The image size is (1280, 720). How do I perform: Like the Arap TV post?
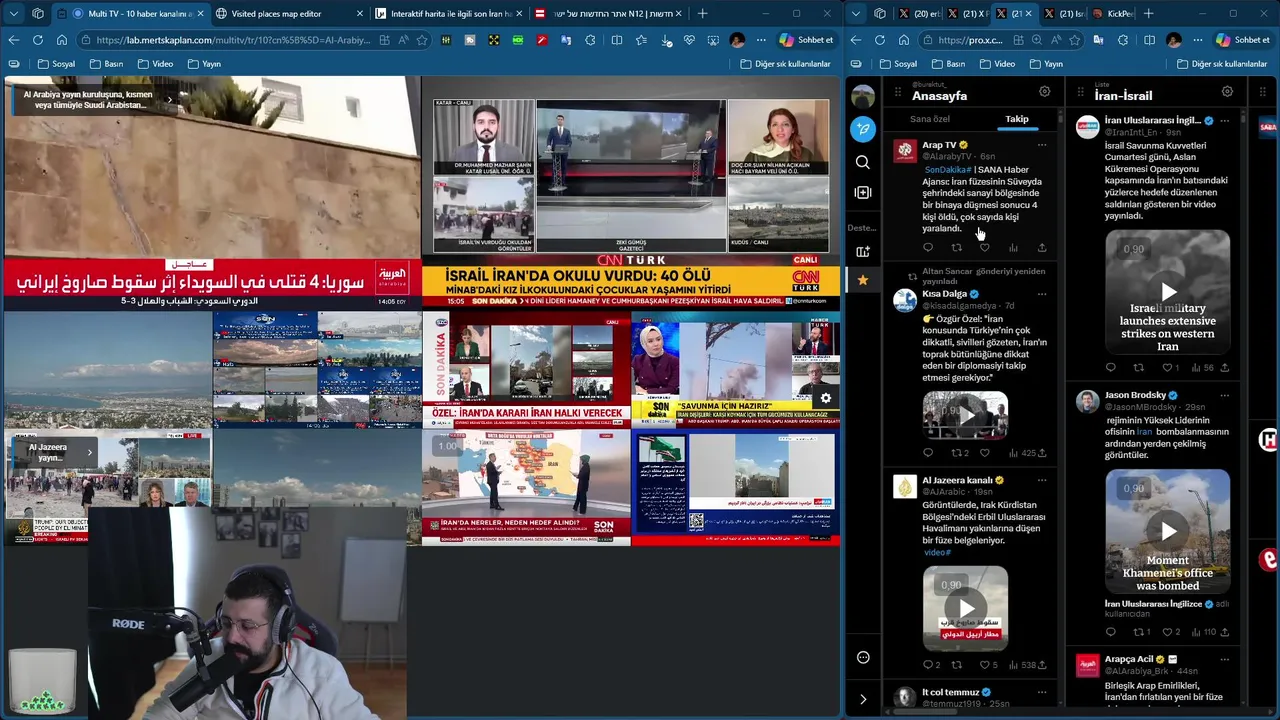pos(984,247)
